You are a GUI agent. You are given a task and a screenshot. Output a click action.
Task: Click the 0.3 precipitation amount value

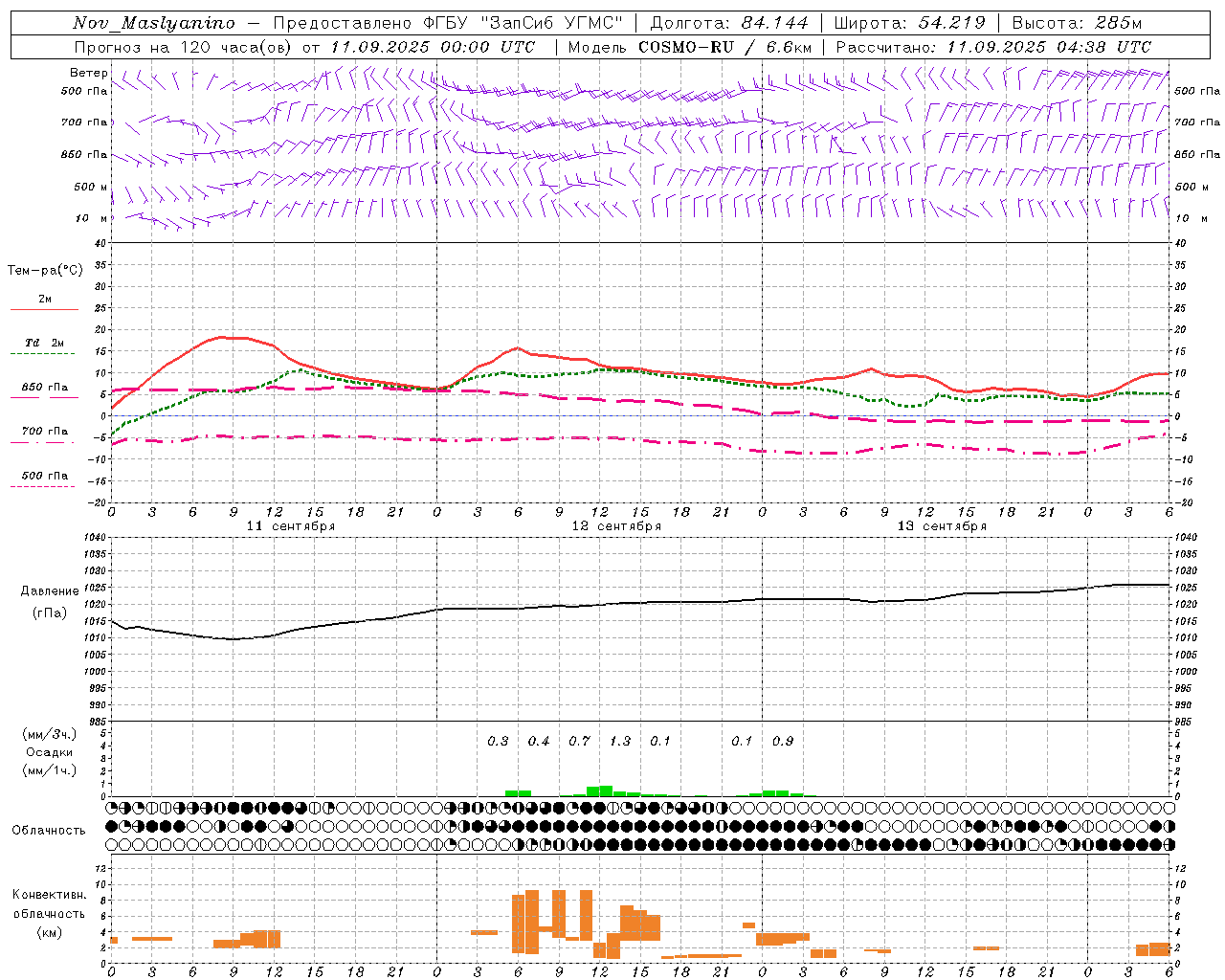(498, 742)
